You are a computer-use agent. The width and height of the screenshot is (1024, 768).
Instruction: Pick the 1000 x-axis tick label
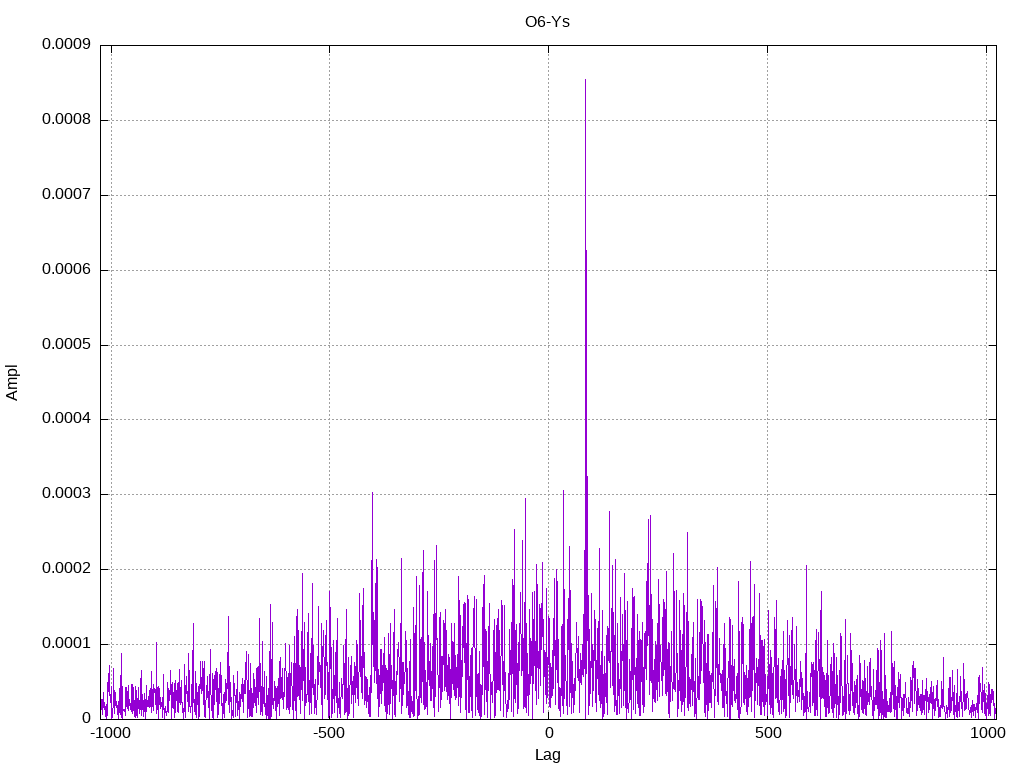[x=987, y=733]
